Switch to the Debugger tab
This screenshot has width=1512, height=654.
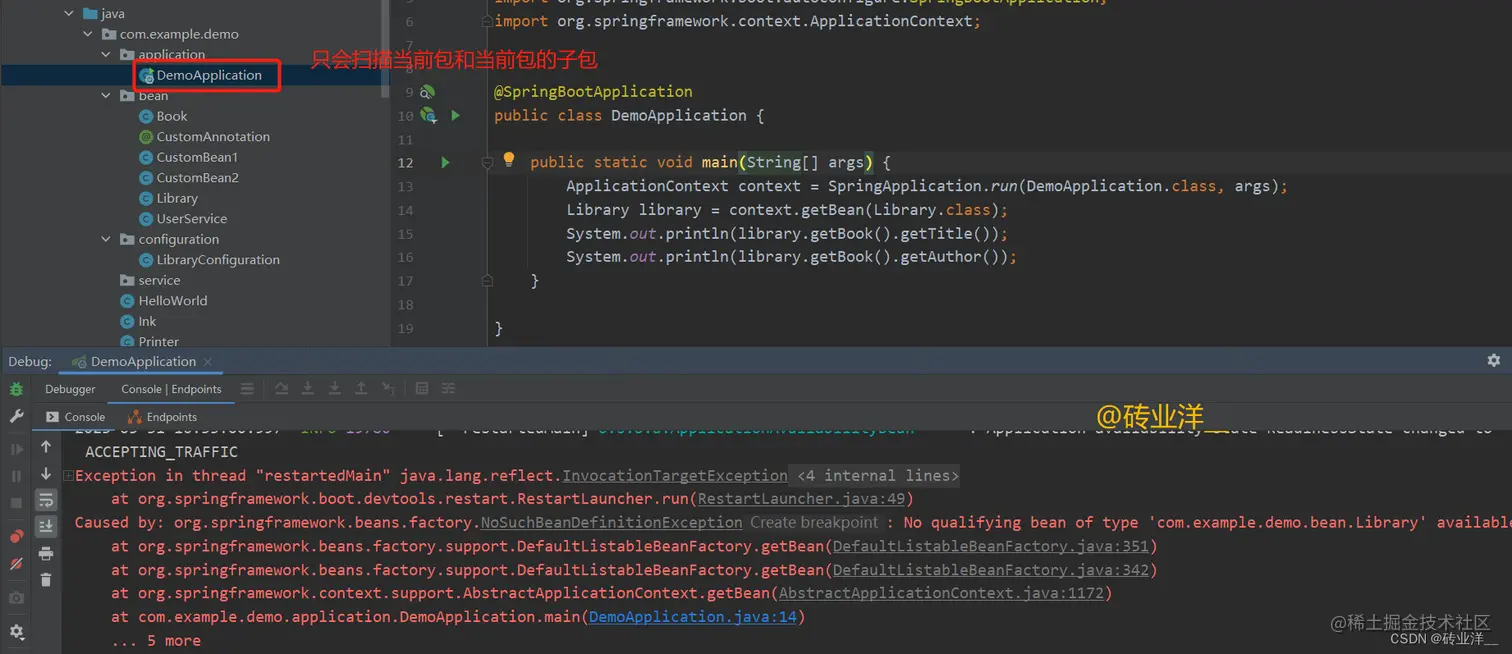[x=70, y=389]
